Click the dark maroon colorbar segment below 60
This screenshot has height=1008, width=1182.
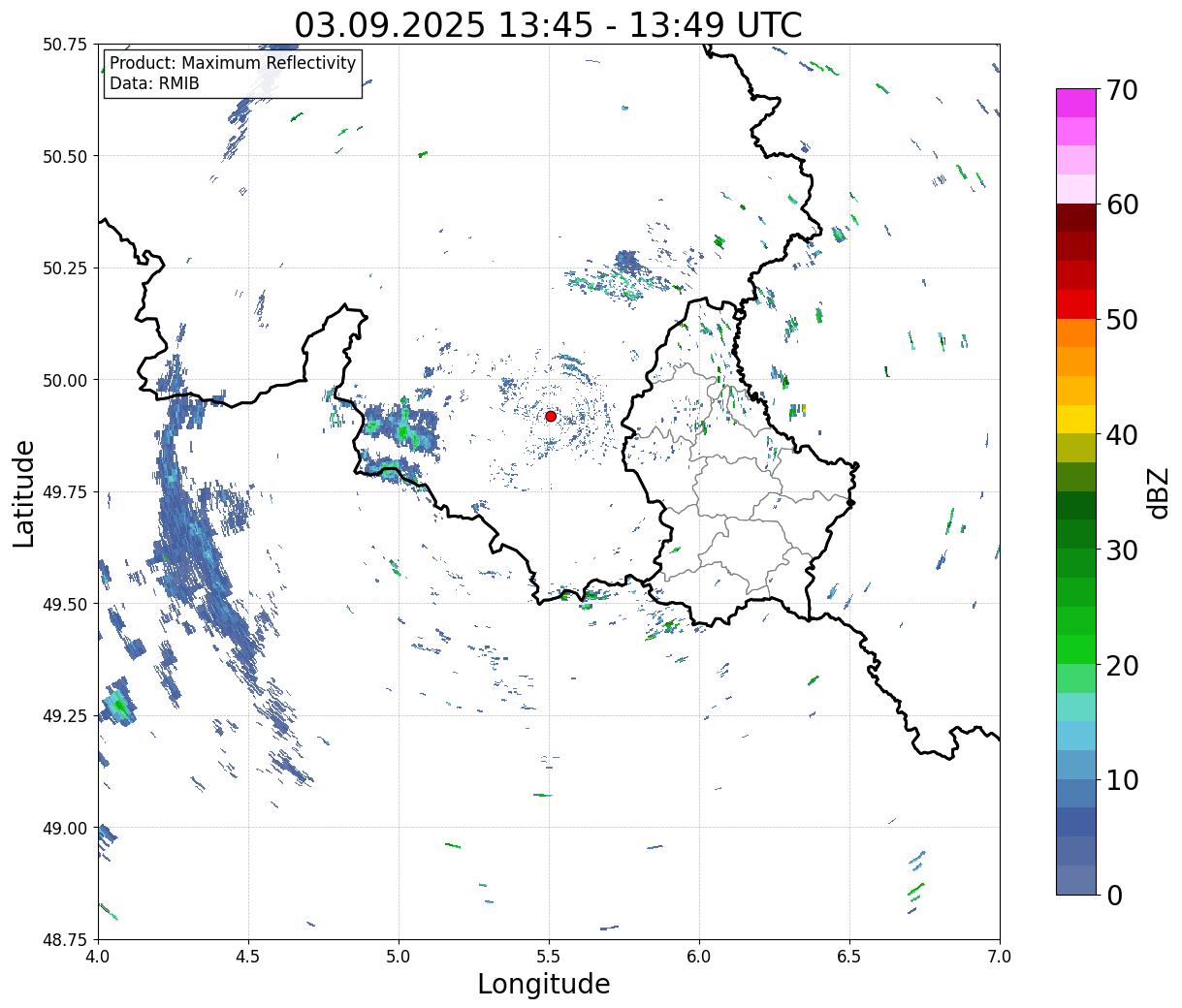(1076, 218)
